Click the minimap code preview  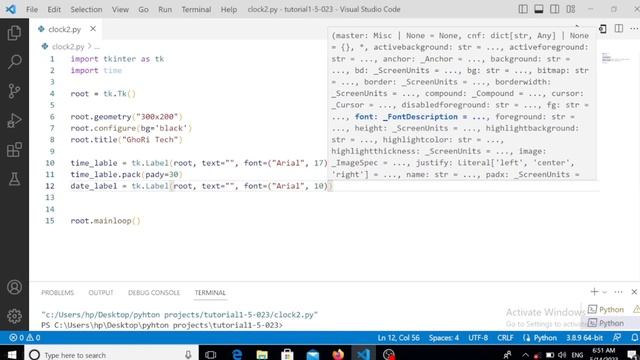pyautogui.click(x=616, y=58)
